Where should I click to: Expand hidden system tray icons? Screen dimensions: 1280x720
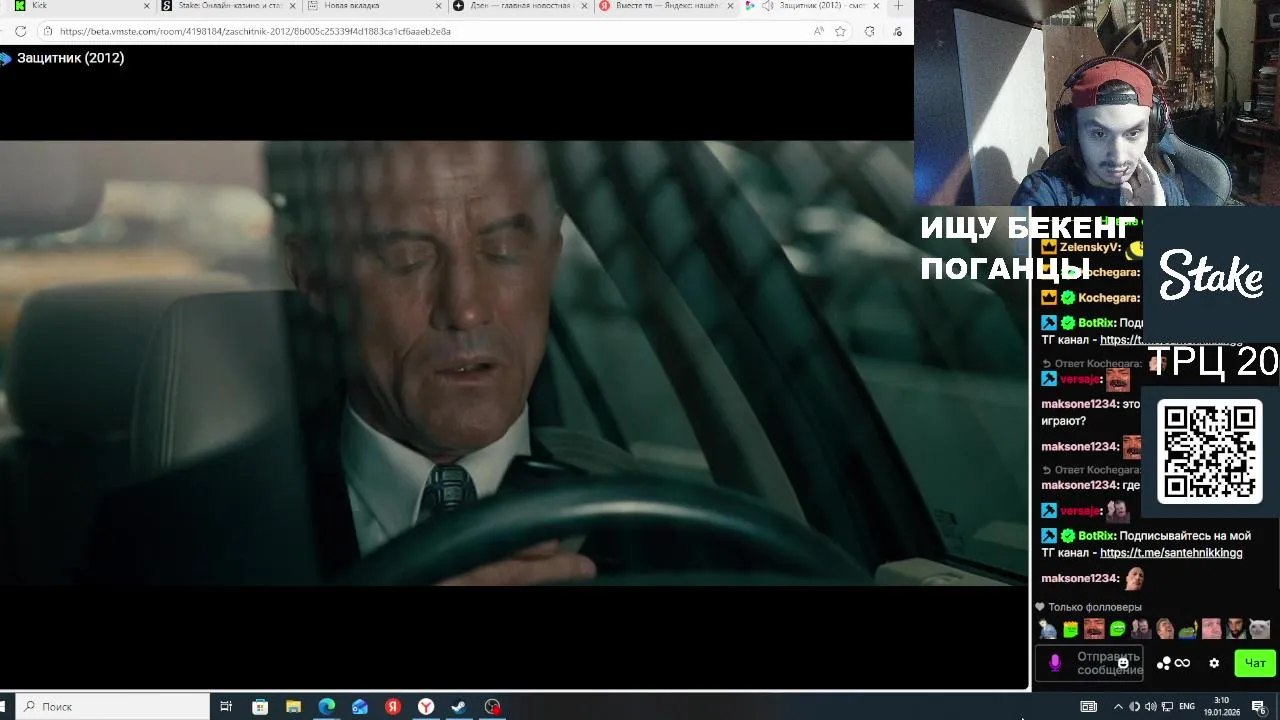click(1118, 707)
